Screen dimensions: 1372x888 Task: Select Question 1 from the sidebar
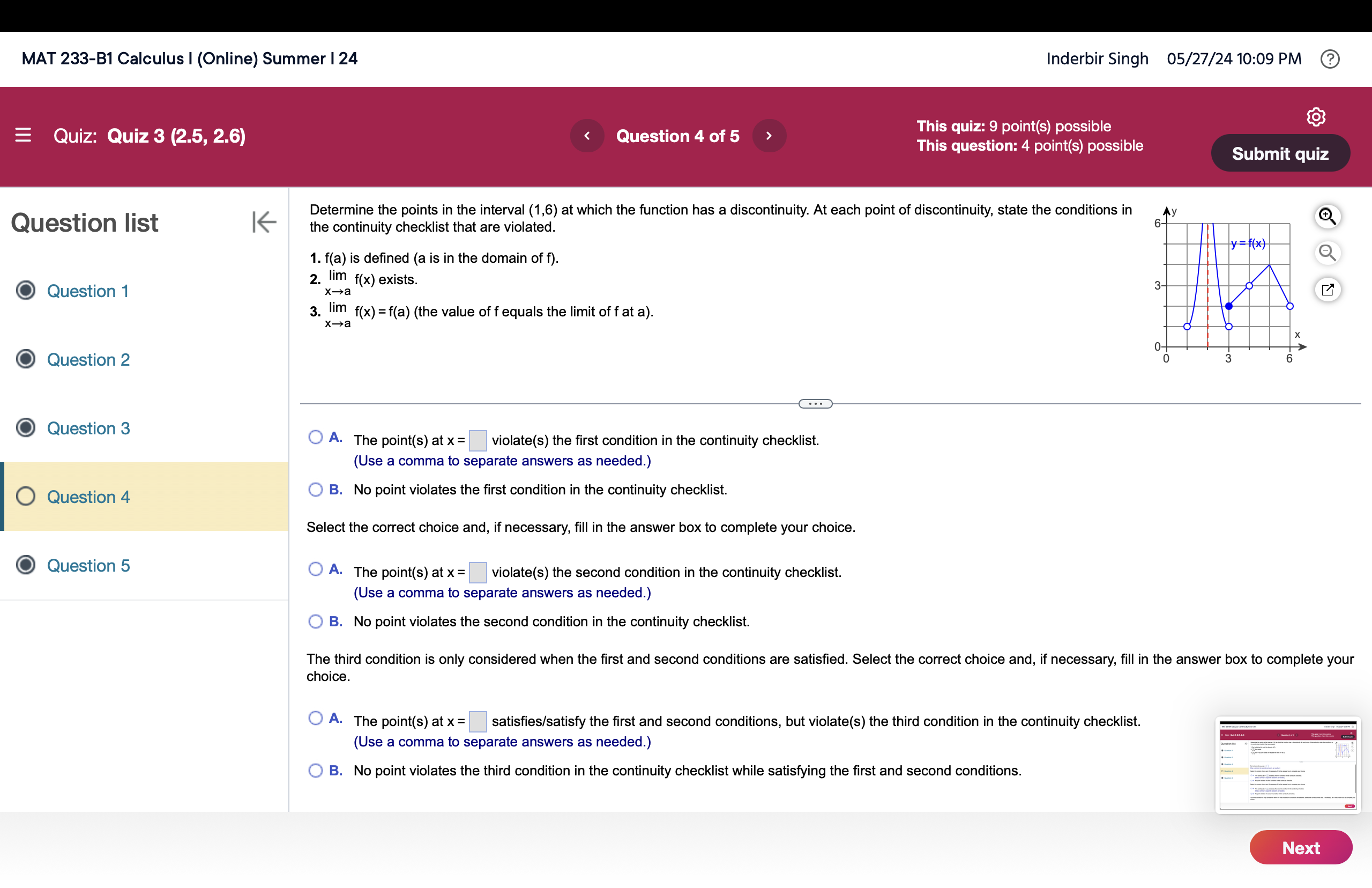pyautogui.click(x=87, y=291)
